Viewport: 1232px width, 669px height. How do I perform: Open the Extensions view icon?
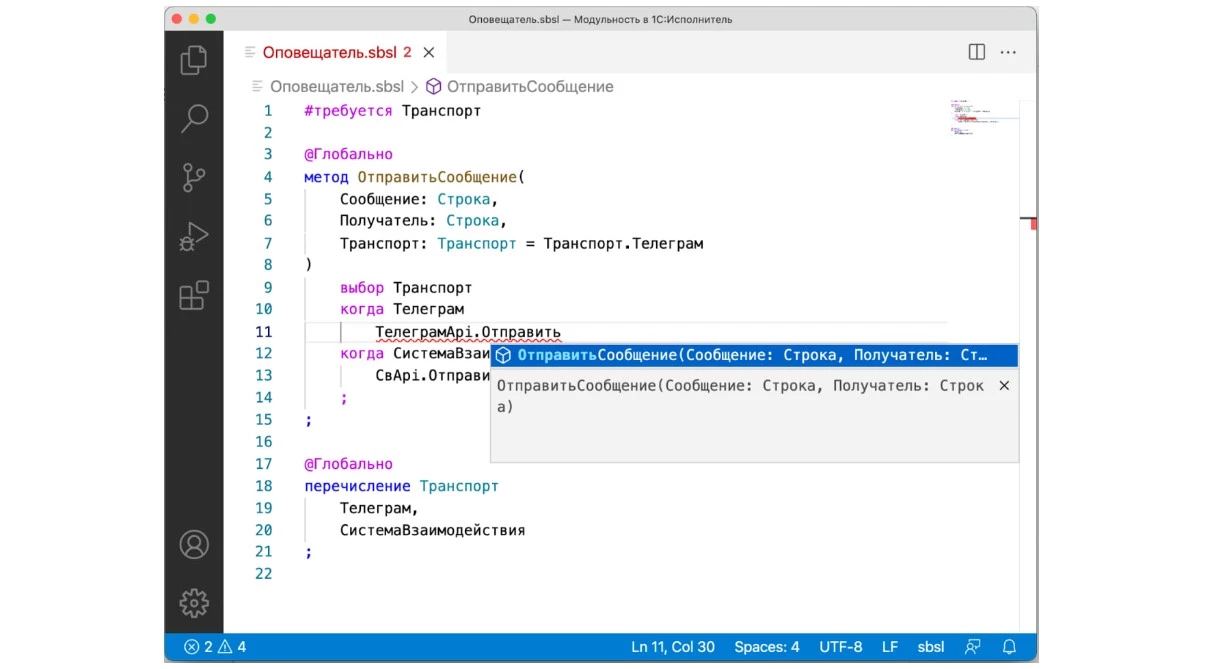point(194,296)
